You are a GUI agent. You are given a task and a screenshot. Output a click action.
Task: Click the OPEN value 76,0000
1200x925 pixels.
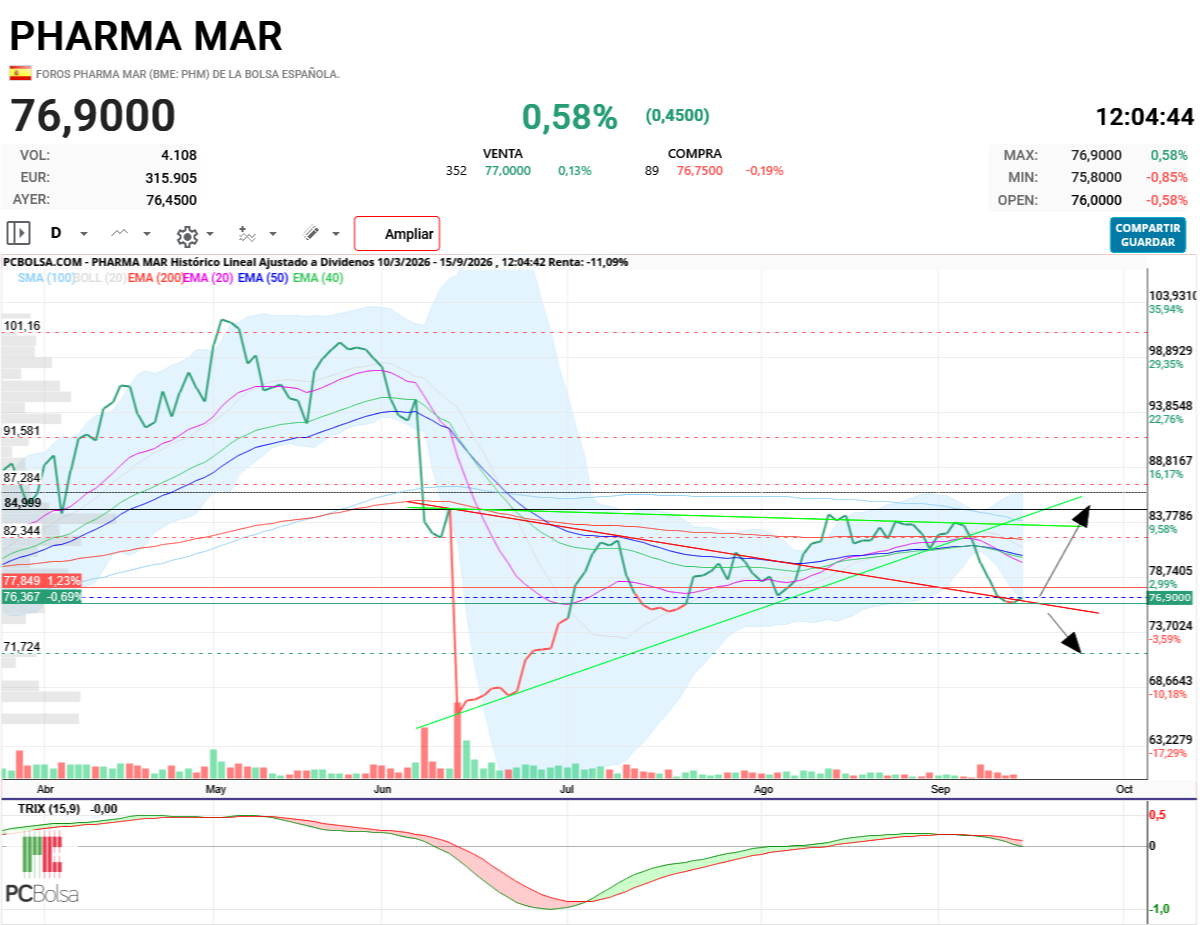pyautogui.click(x=1096, y=199)
